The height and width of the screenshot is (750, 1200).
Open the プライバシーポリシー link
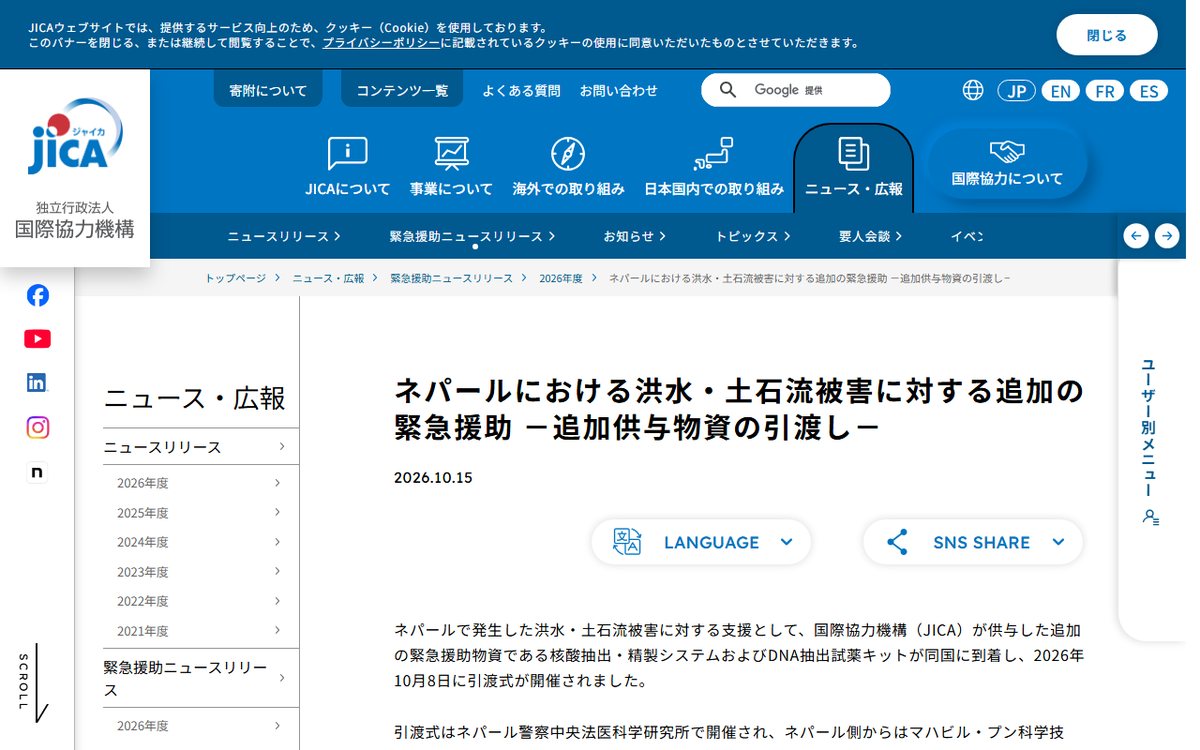[381, 43]
